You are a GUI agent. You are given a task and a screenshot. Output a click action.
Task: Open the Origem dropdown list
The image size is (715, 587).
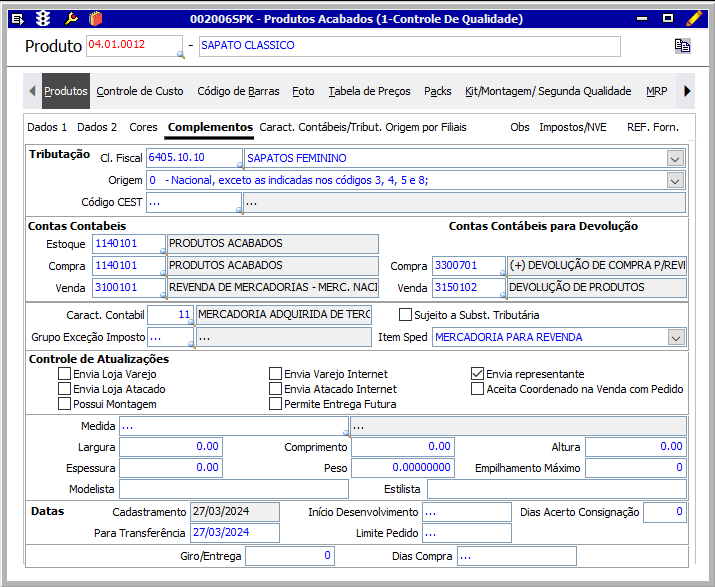675,180
